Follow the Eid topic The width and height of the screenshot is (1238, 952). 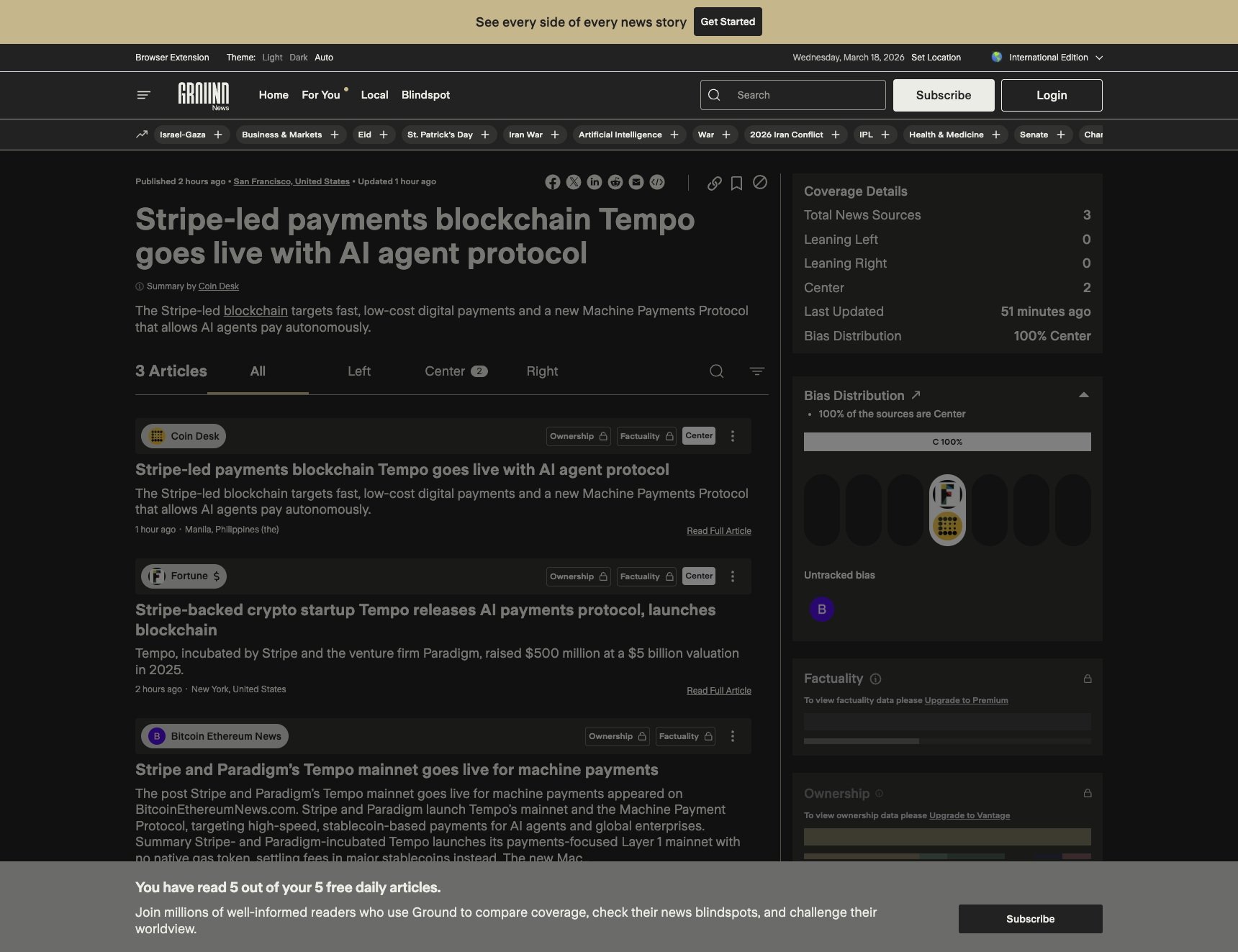point(384,135)
